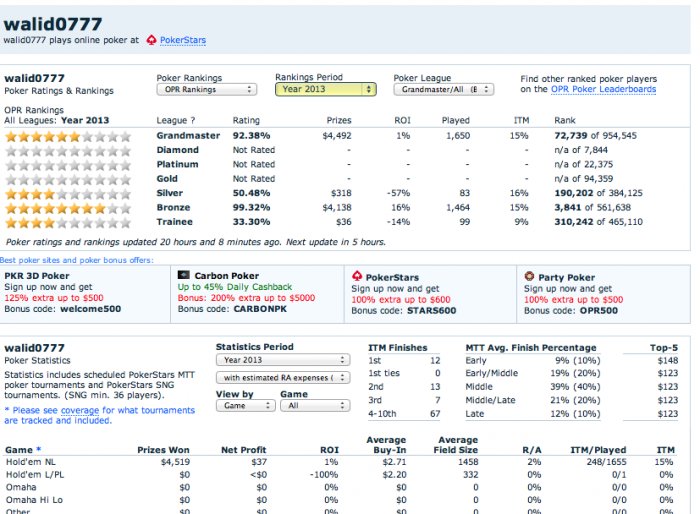
Task: Click the Hold'em NL game row
Action: point(341,462)
